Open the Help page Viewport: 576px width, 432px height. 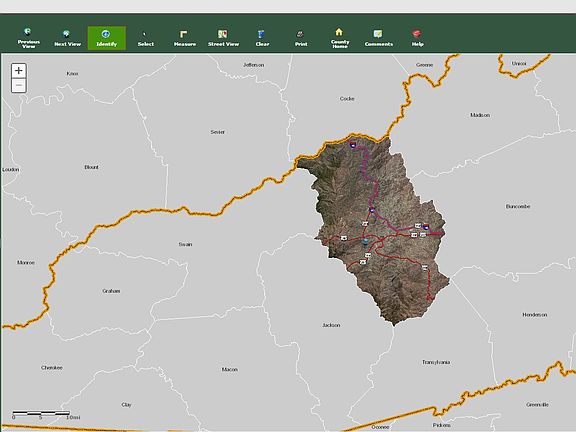[x=417, y=38]
